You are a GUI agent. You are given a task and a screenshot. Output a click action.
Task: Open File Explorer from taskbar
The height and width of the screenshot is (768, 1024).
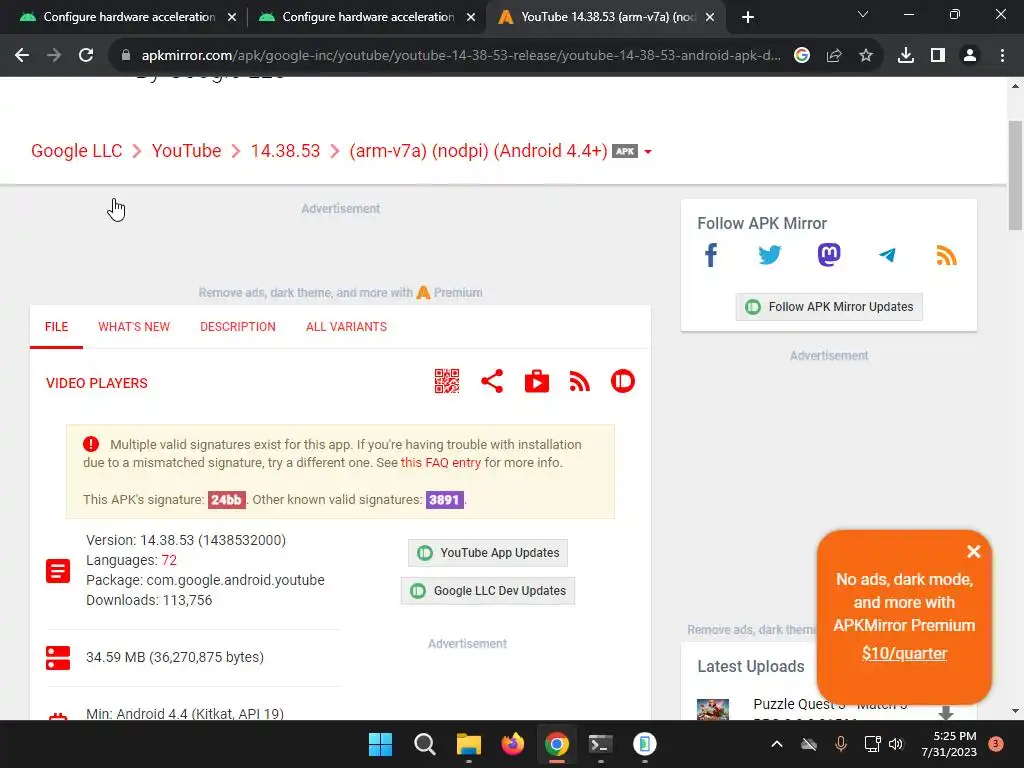pos(468,744)
